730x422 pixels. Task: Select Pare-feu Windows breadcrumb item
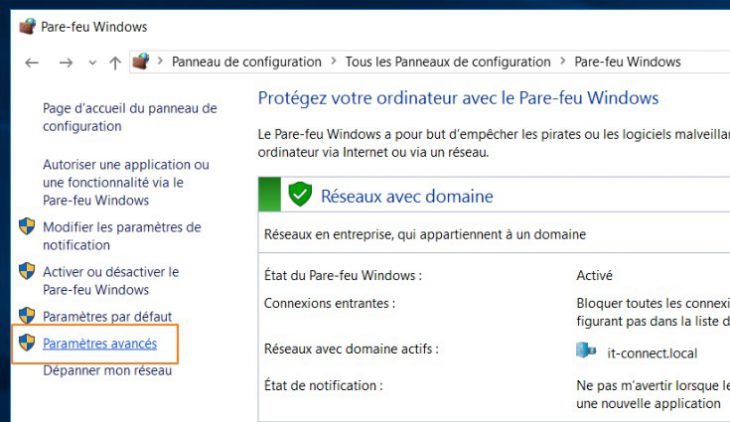point(627,62)
